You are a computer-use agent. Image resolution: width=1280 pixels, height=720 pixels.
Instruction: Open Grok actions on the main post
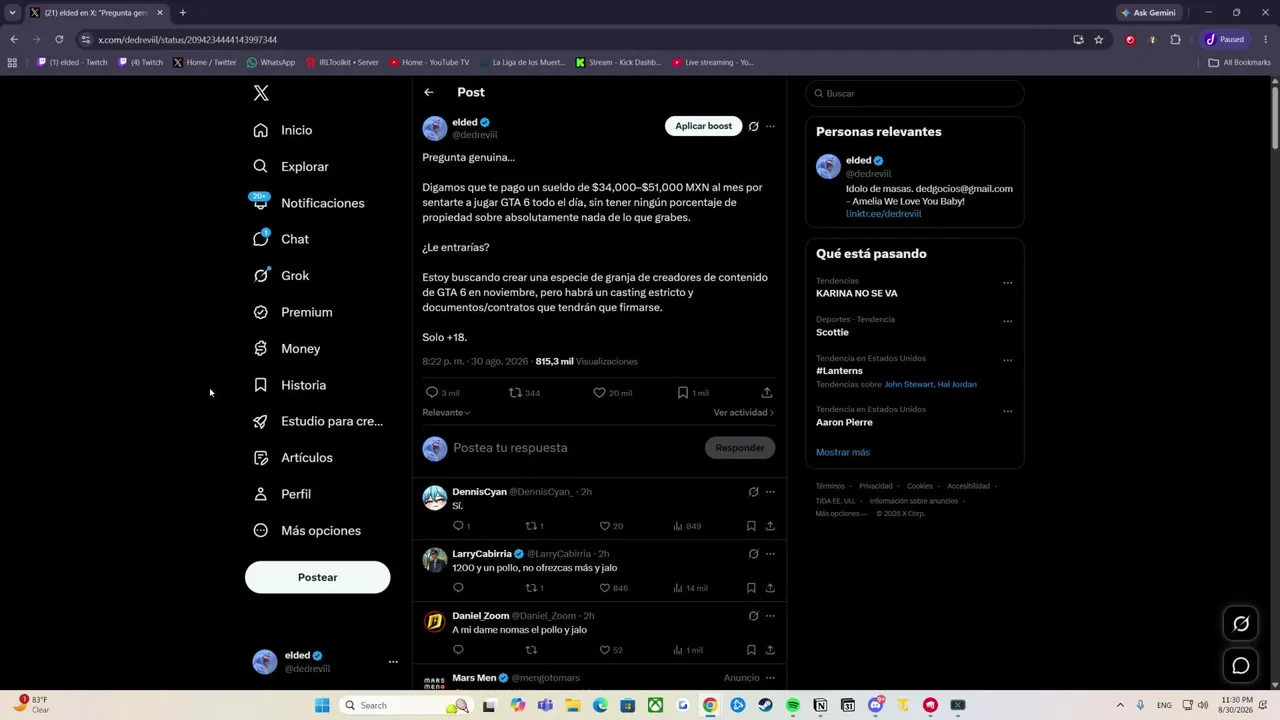(754, 126)
